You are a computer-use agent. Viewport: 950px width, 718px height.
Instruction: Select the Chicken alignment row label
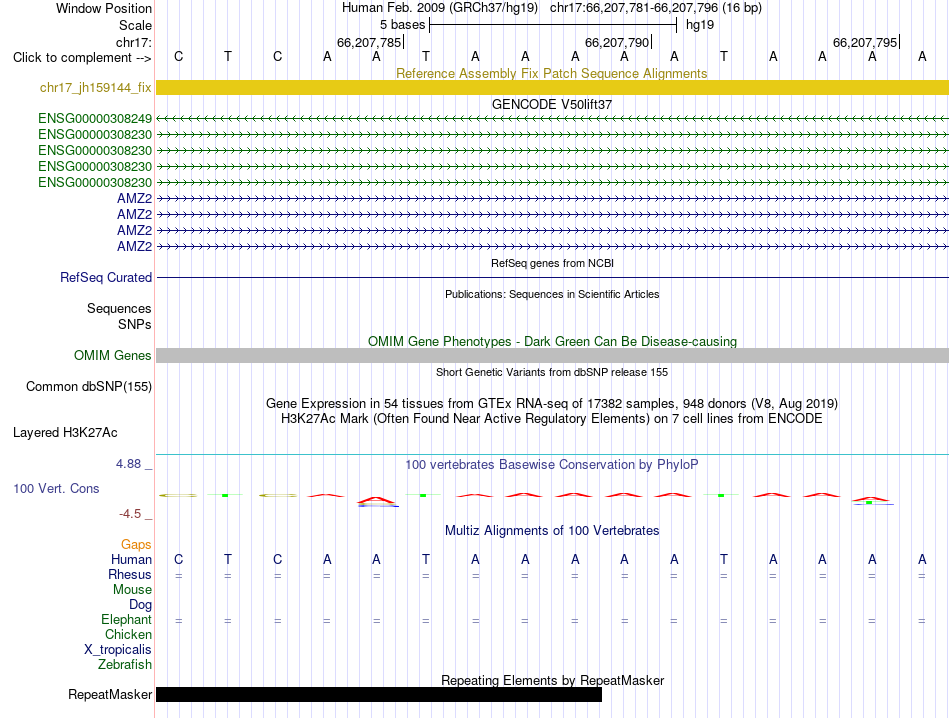(x=128, y=634)
